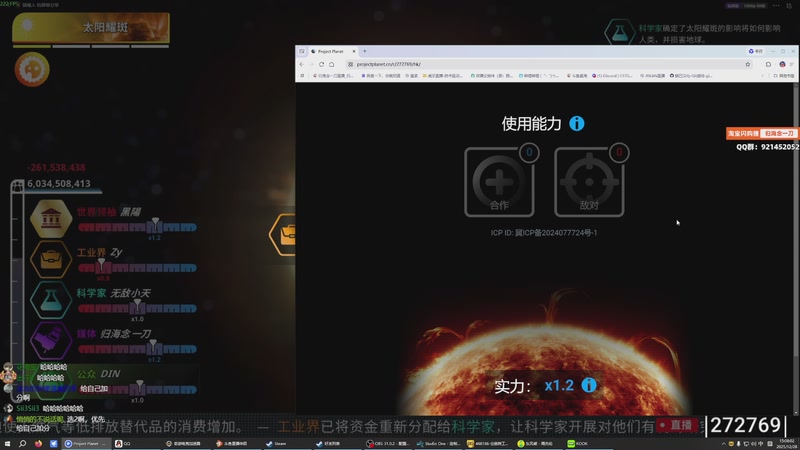Screen dimensions: 800x450
Task: Click the 实力 x1.2 strength value
Action: [559, 385]
